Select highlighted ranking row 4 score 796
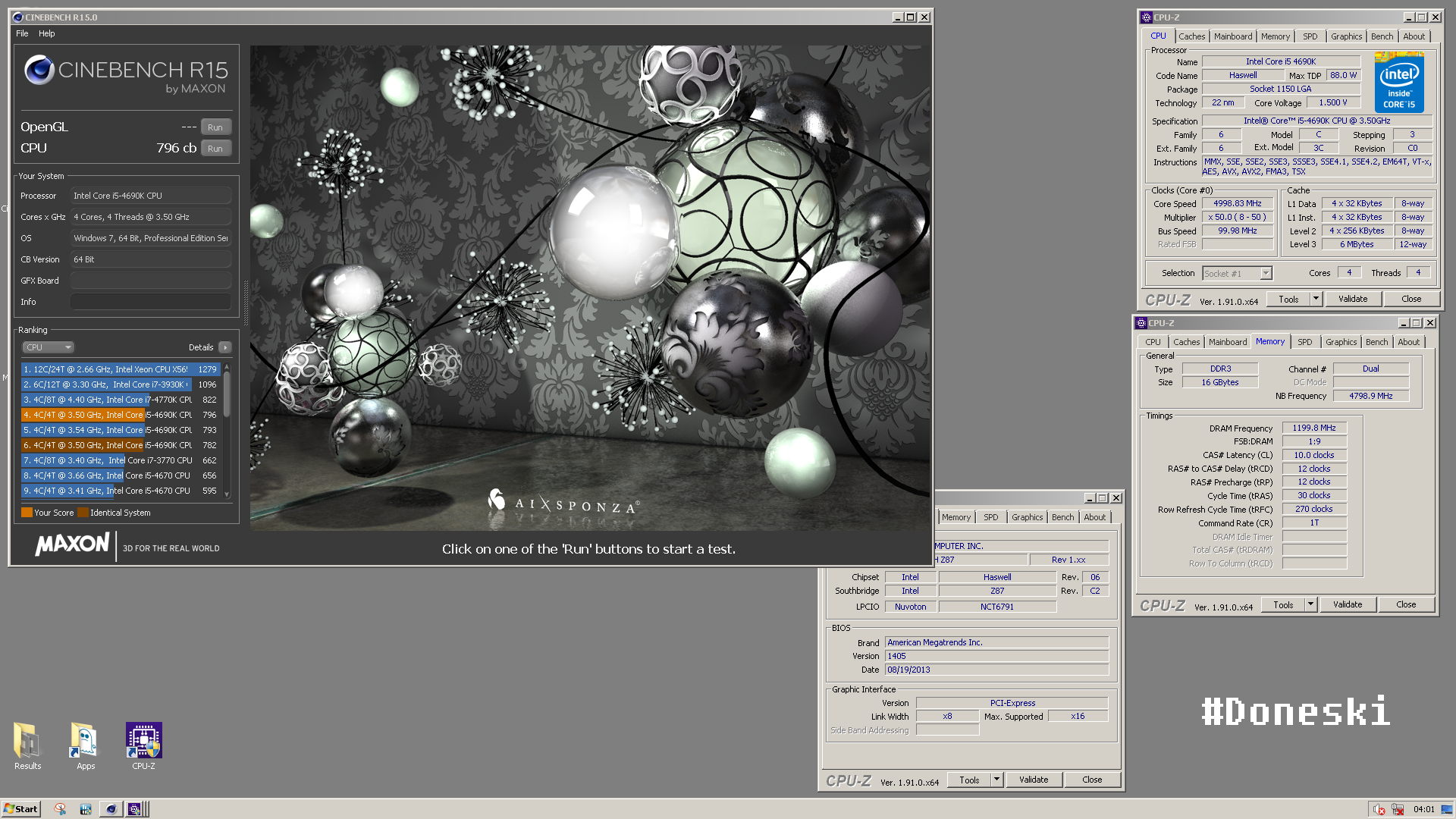1456x819 pixels. coord(121,415)
